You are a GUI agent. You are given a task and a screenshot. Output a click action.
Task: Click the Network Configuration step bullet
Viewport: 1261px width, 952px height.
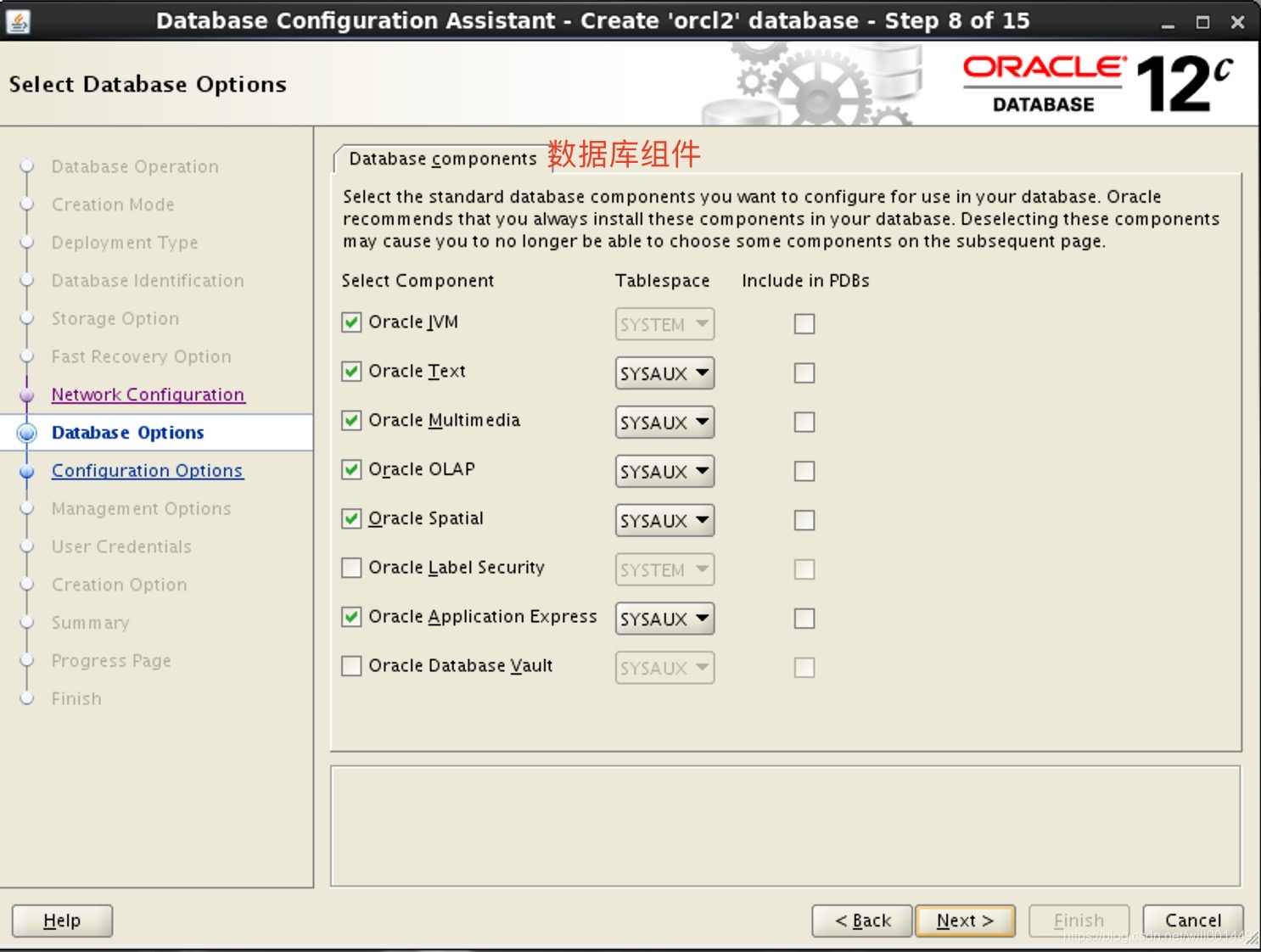(x=27, y=395)
